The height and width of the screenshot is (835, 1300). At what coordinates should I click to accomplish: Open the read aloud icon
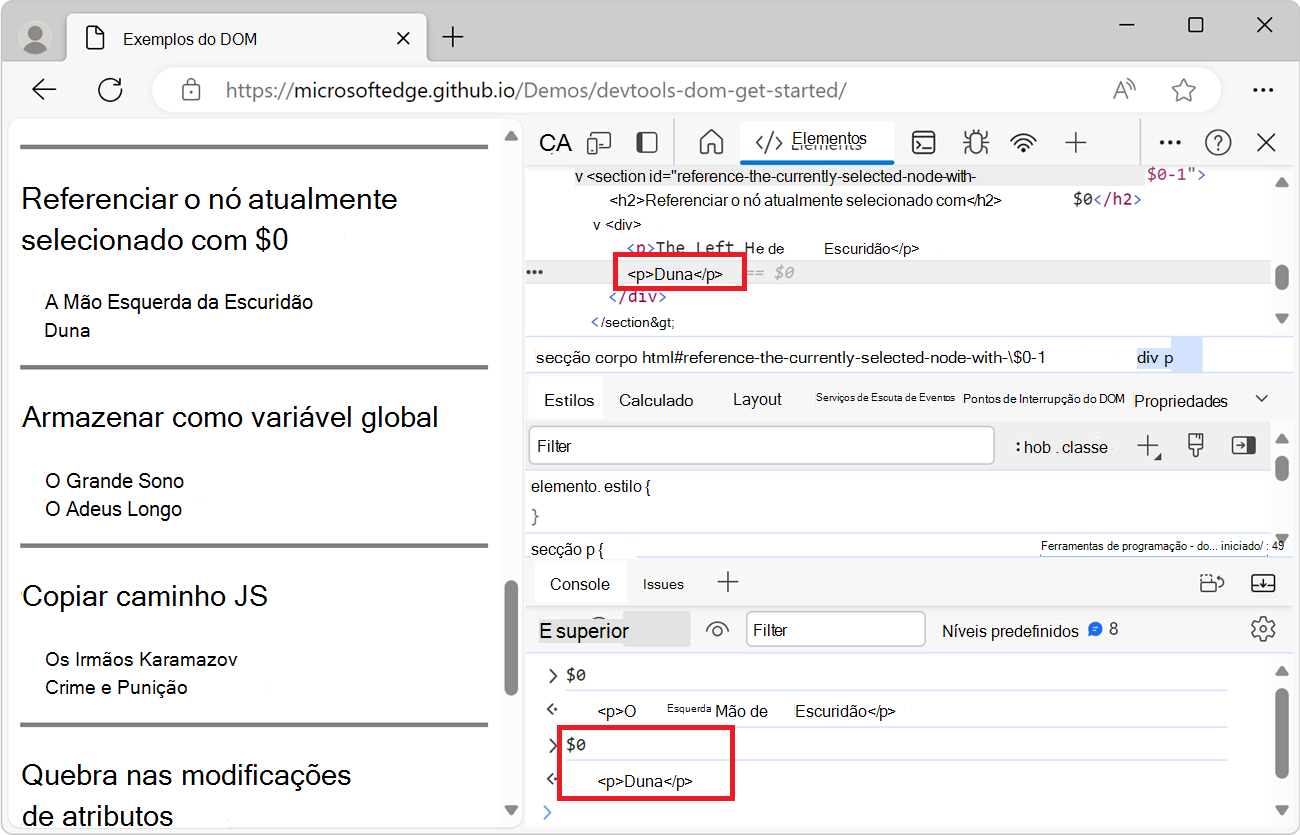click(x=1125, y=90)
